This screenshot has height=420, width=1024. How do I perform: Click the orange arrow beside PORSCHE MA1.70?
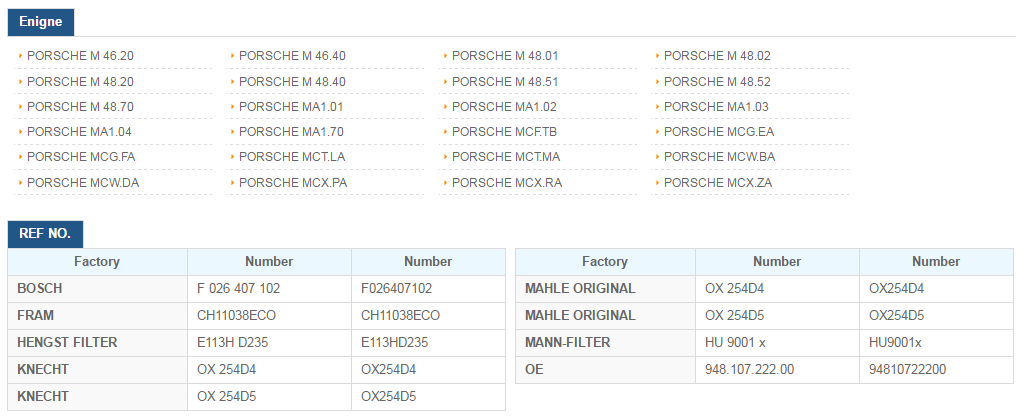tap(232, 132)
